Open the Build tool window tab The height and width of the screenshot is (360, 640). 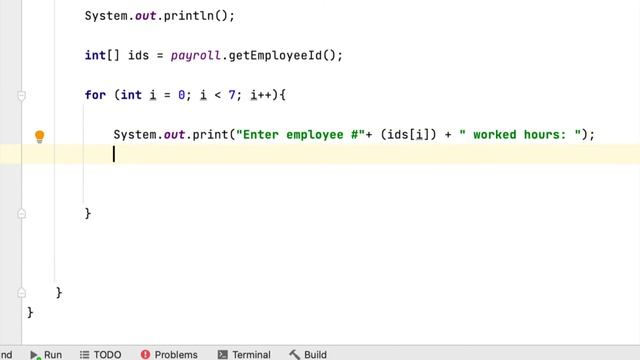308,354
